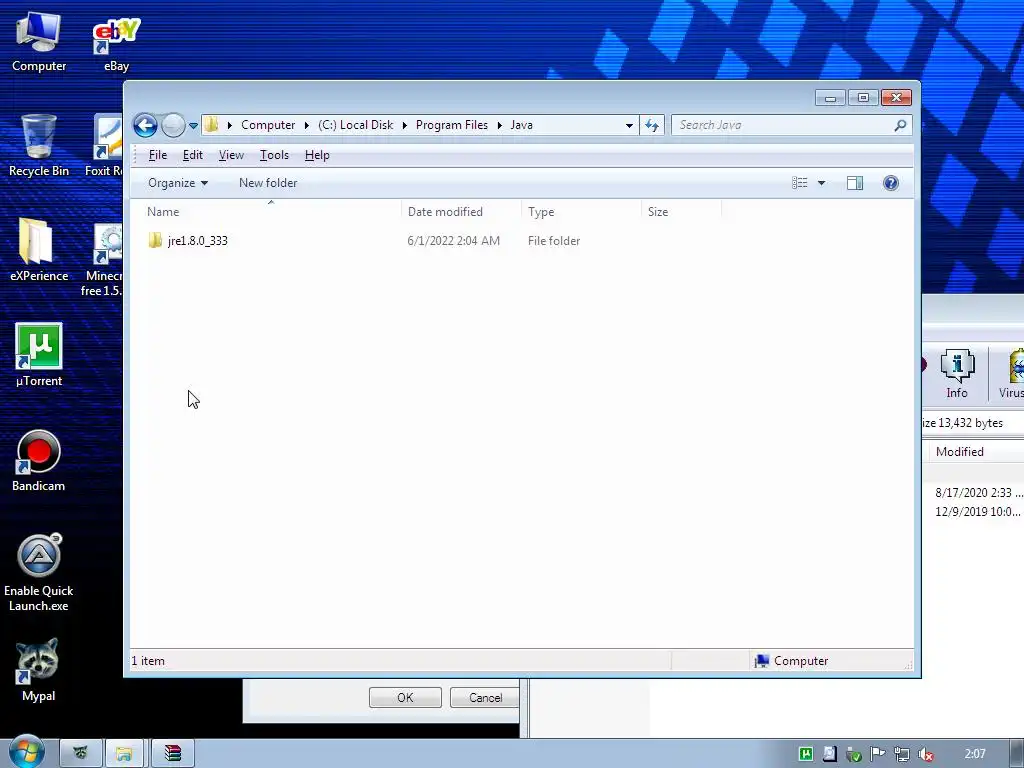Click Cancel in the dialog behind Explorer
This screenshot has width=1024, height=768.
click(x=485, y=697)
